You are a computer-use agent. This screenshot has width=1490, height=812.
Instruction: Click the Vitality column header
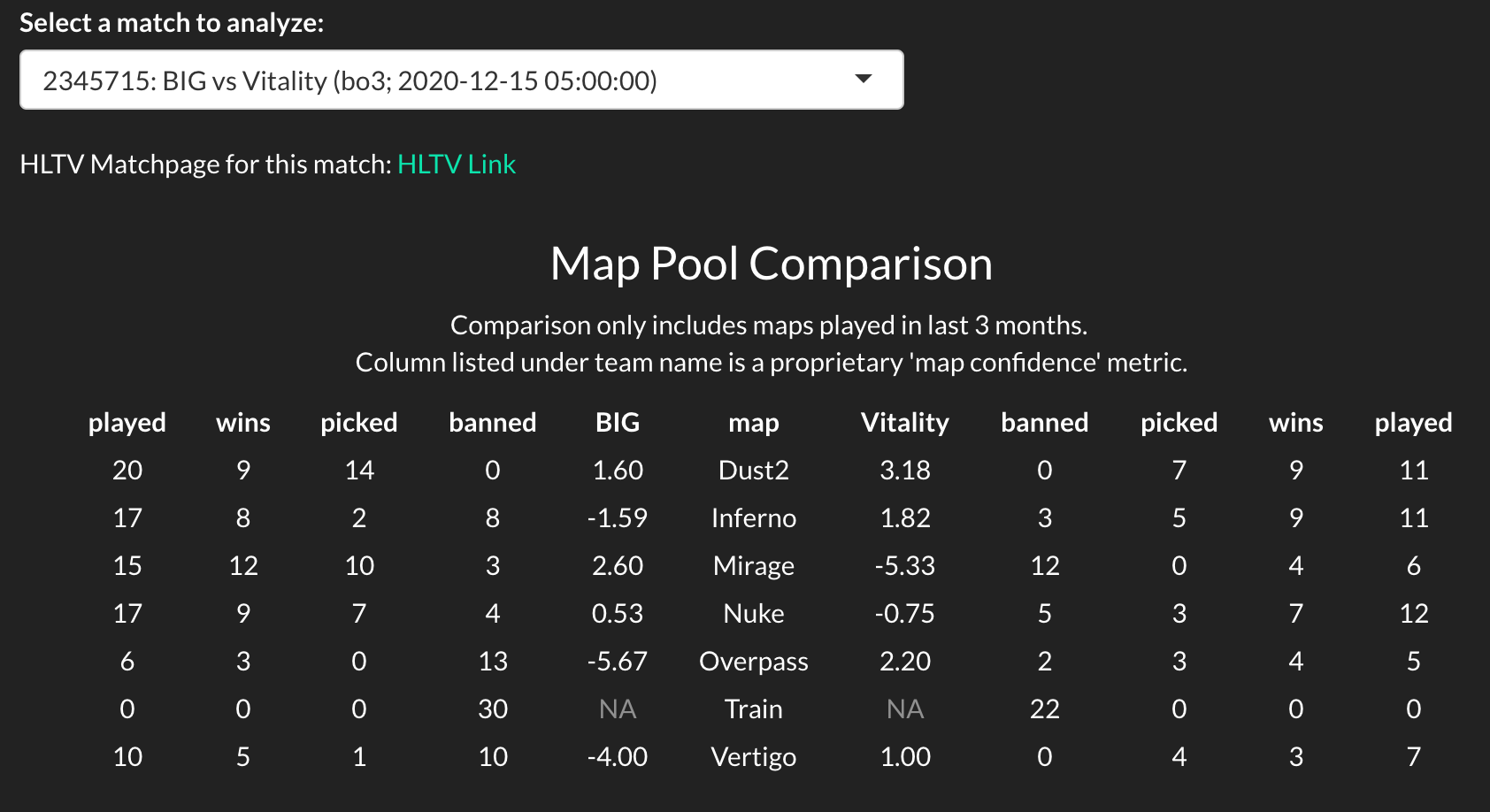pos(904,423)
